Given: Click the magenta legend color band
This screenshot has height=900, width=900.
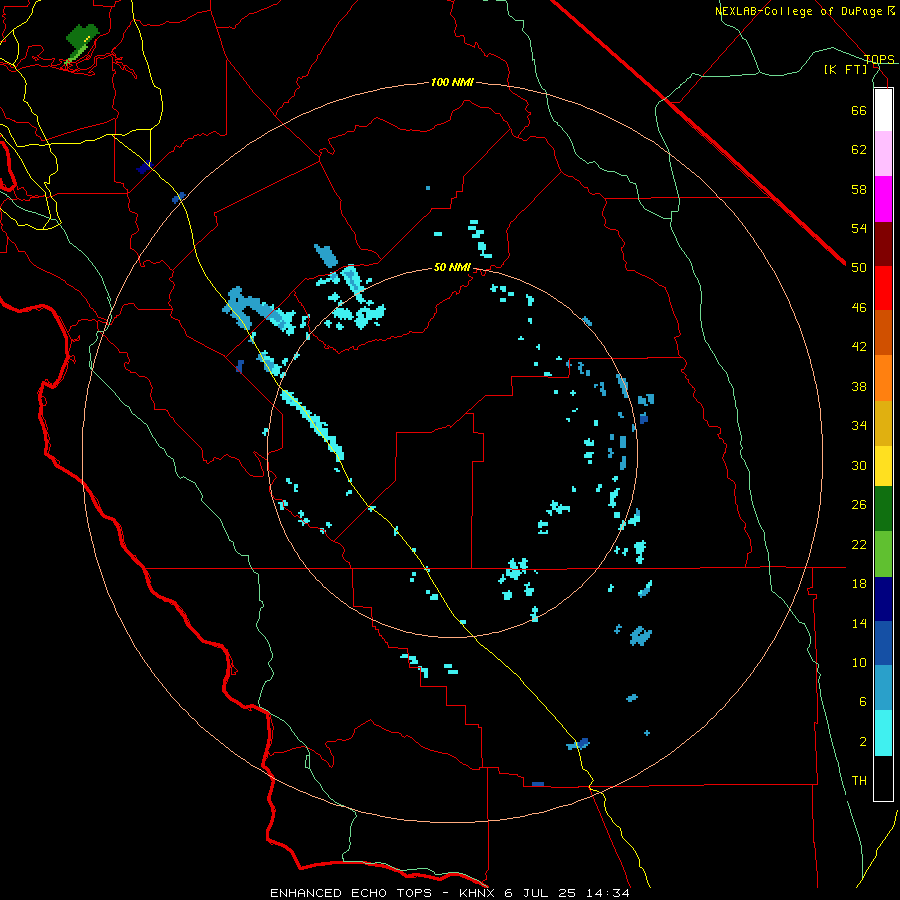Looking at the screenshot, I should 883,199.
